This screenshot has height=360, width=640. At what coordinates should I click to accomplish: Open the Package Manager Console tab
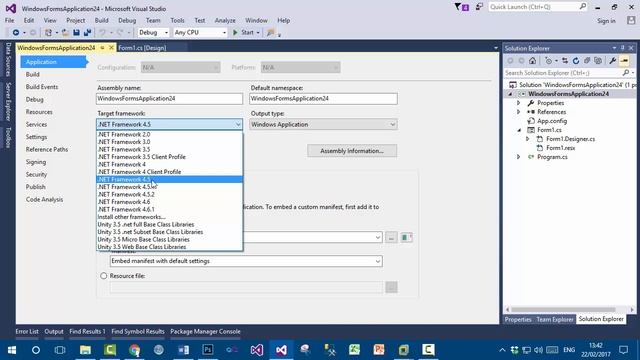pos(205,331)
